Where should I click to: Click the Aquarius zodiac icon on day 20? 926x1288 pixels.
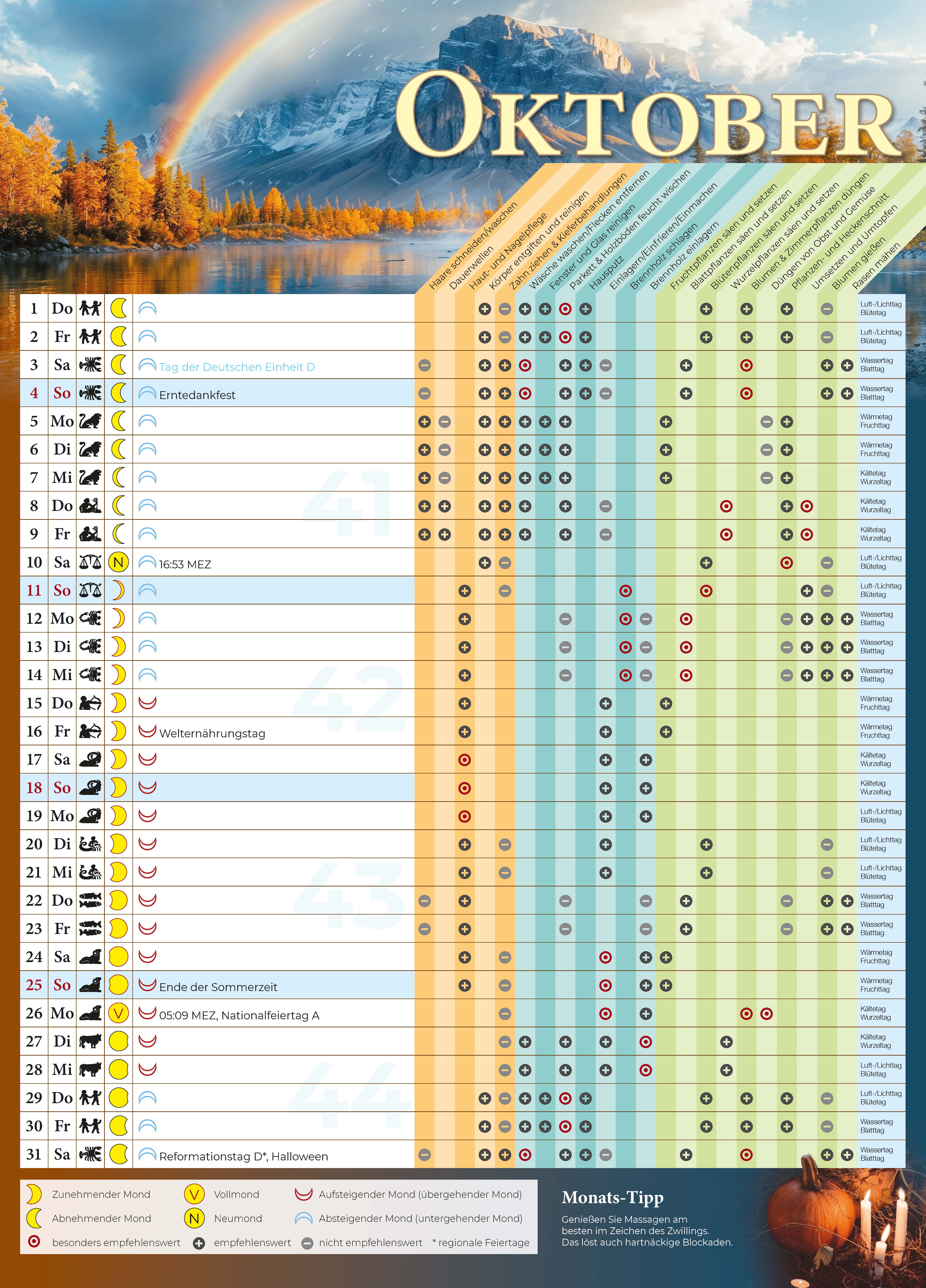coord(90,844)
